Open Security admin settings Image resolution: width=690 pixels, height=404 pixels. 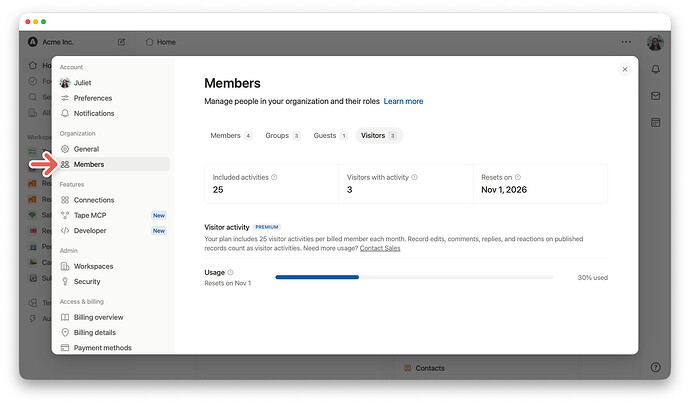pos(114,282)
